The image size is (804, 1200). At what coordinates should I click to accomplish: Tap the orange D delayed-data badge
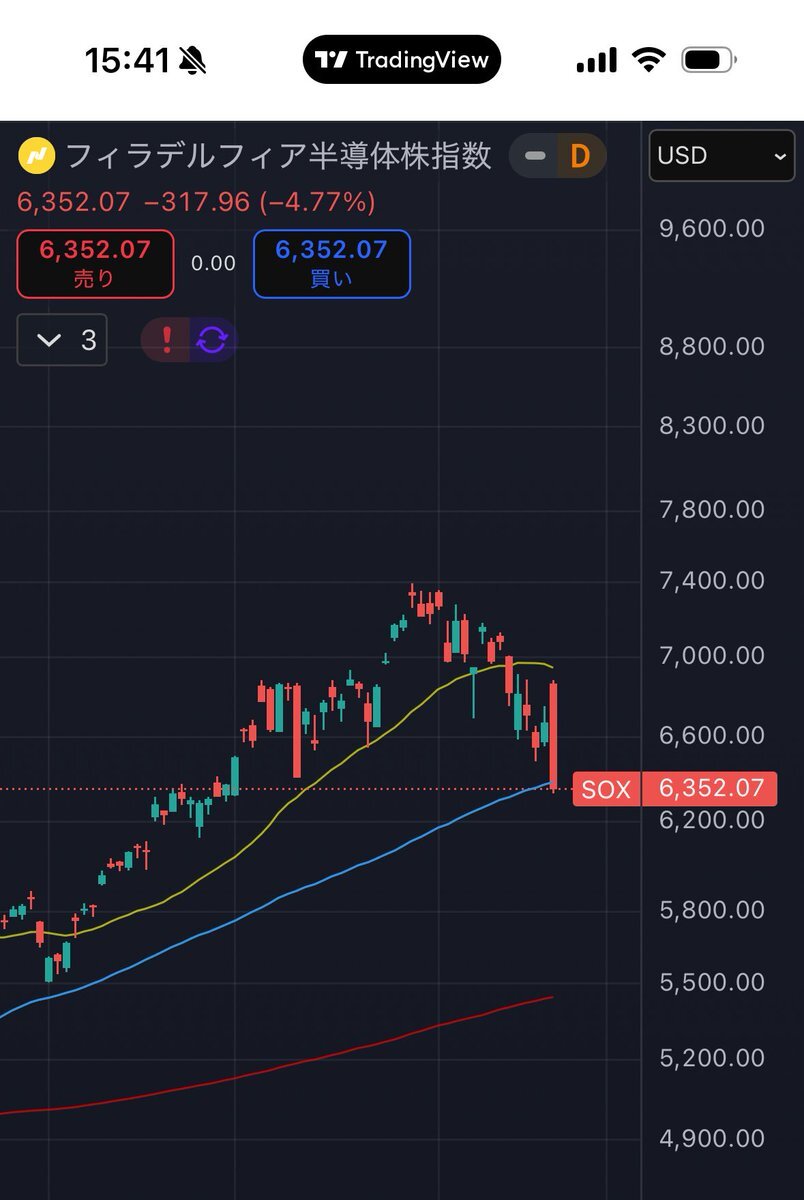pyautogui.click(x=580, y=156)
